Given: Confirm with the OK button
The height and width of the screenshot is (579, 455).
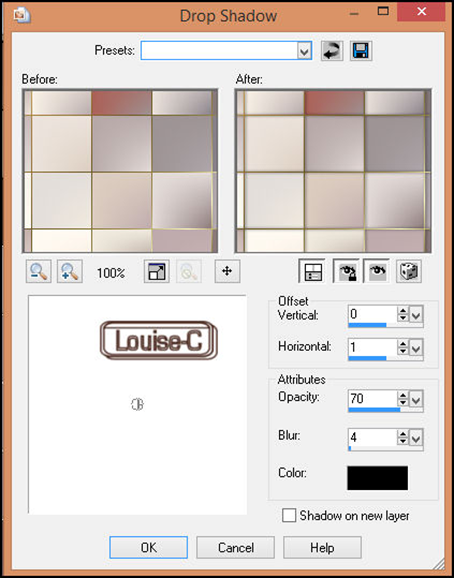Looking at the screenshot, I should (148, 547).
